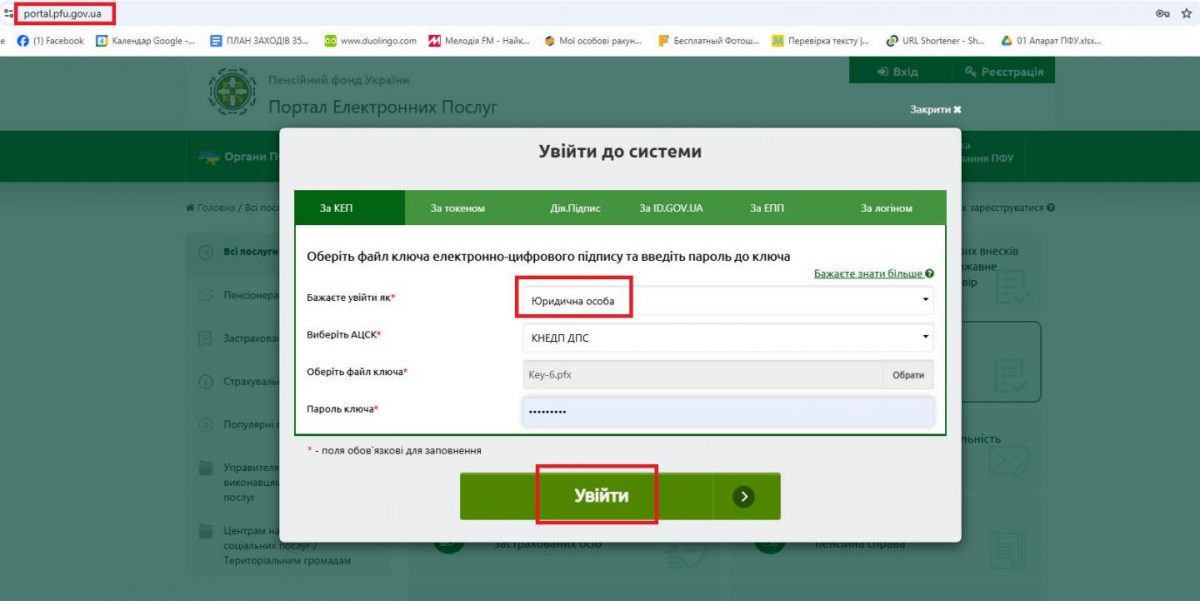
Task: Open the ПЛАН ЗАХОДІВ bookmark
Action: 259,41
